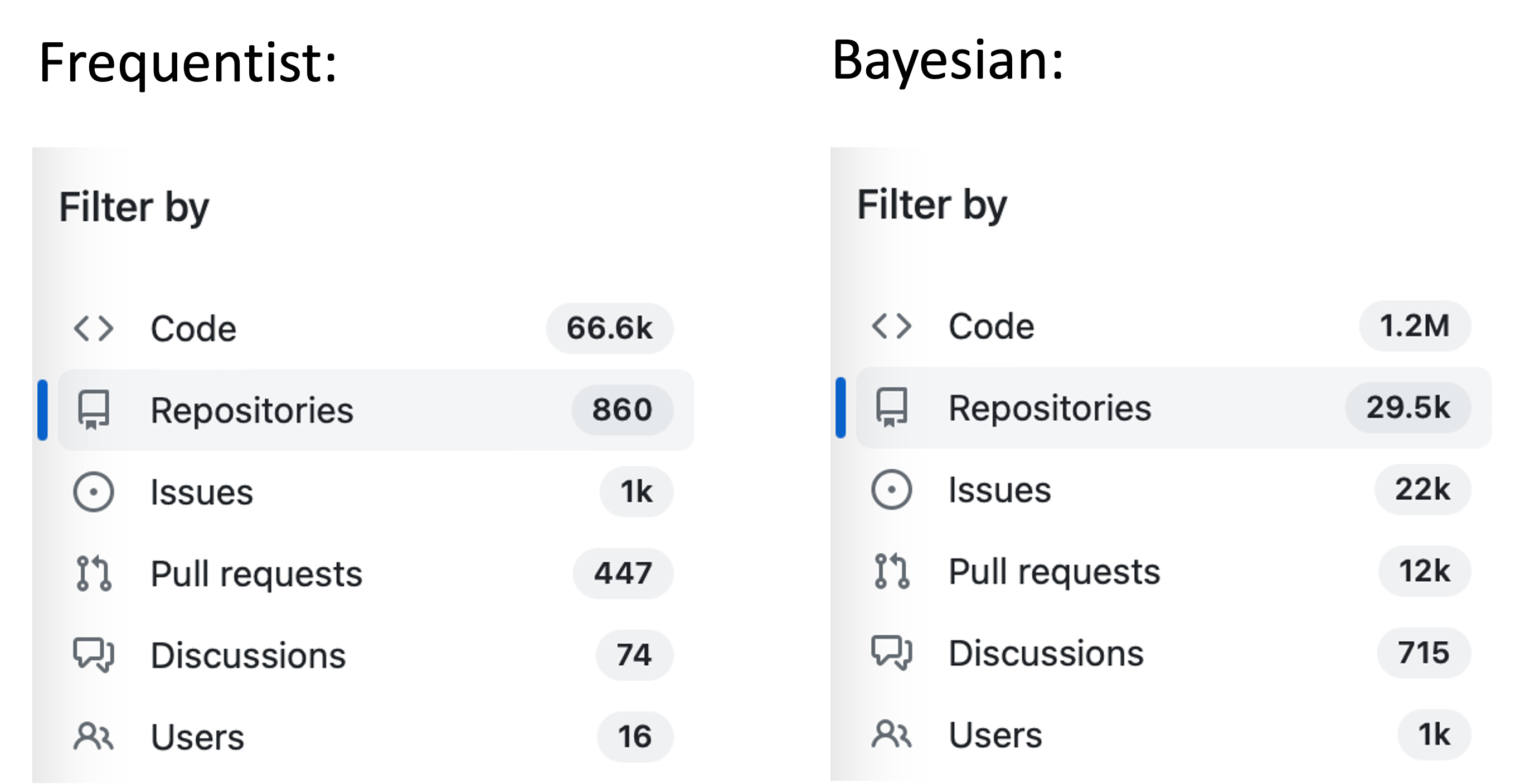Click the Code icon in right panel

pos(891,326)
